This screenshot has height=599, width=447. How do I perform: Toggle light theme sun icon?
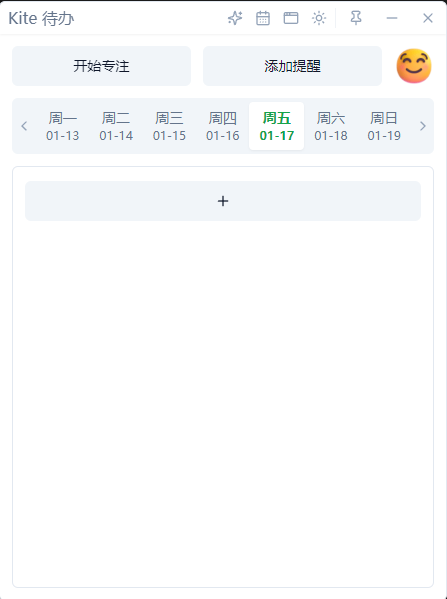319,18
